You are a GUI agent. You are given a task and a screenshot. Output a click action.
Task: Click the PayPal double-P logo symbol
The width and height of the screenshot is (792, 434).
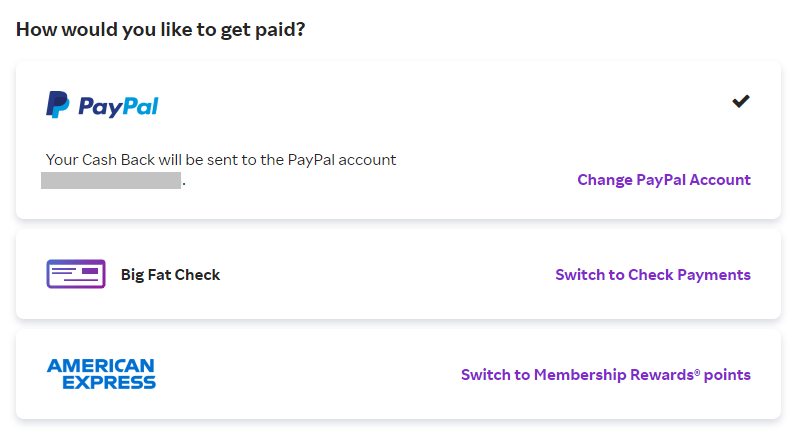pyautogui.click(x=58, y=104)
